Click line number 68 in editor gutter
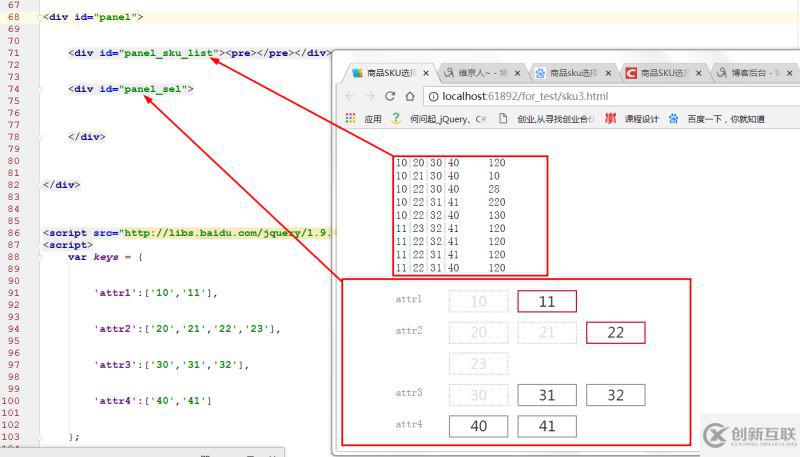Viewport: 800px width, 457px height. coord(14,17)
